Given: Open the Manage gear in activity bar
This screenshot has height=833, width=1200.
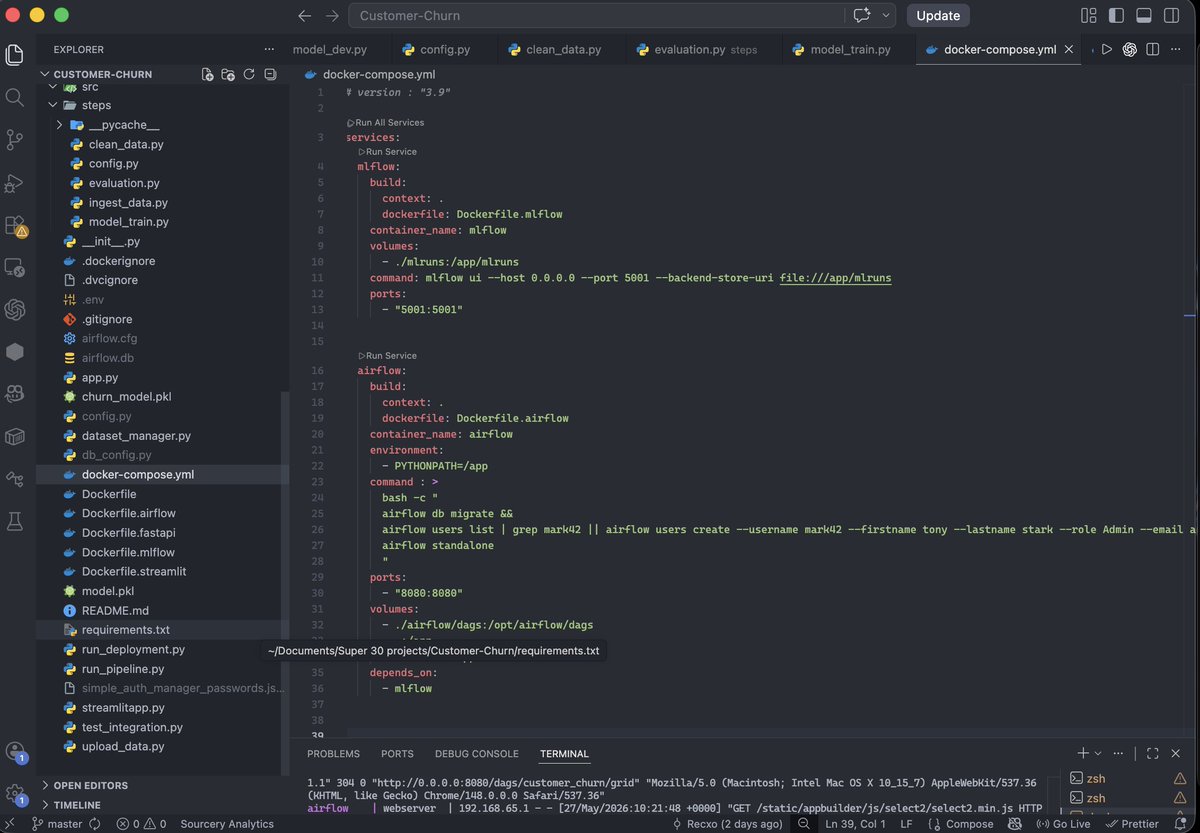Looking at the screenshot, I should point(15,794).
